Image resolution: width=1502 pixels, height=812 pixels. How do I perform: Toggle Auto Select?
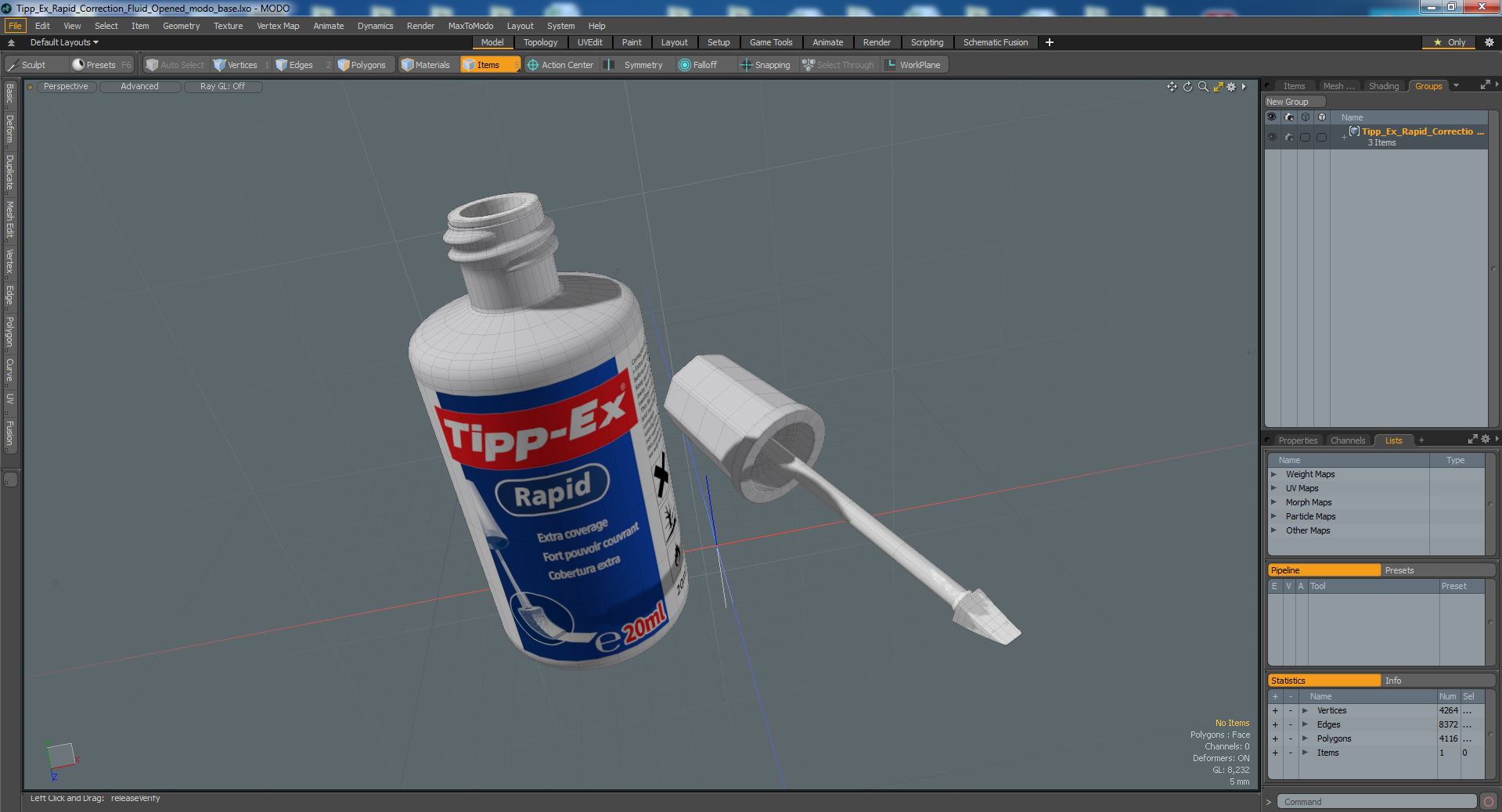pos(175,65)
